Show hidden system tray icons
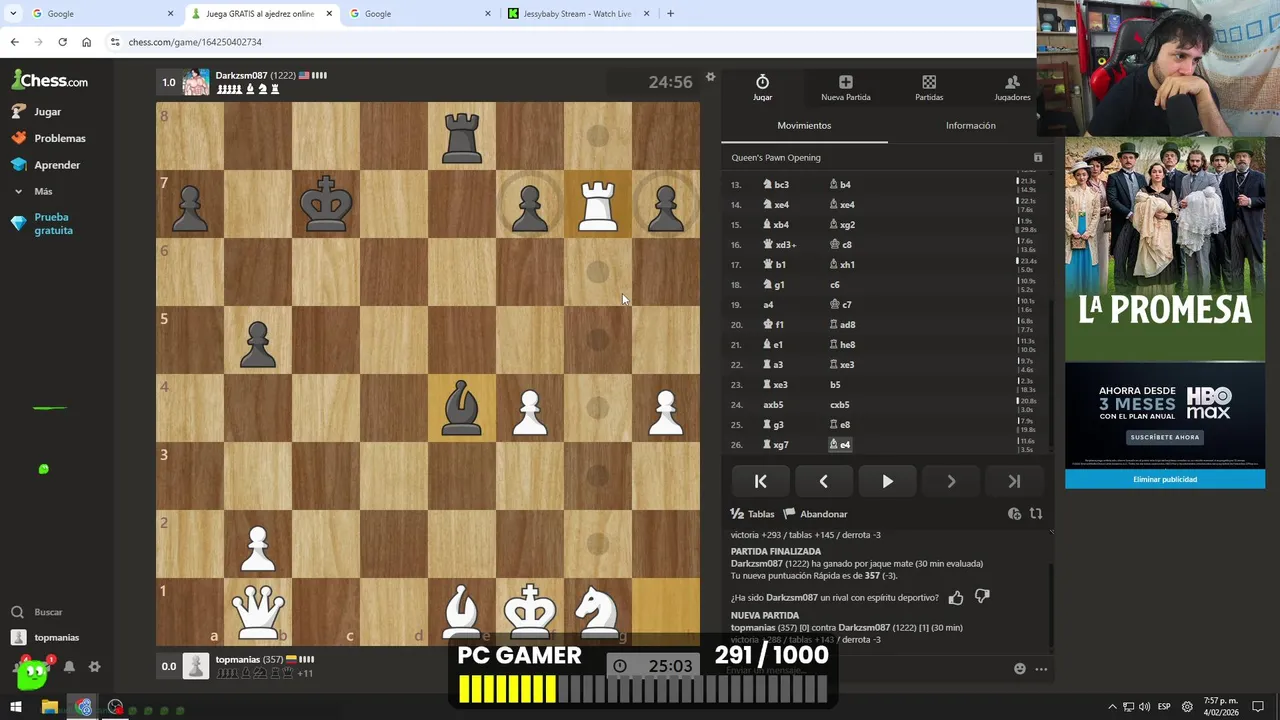 pyautogui.click(x=1112, y=707)
